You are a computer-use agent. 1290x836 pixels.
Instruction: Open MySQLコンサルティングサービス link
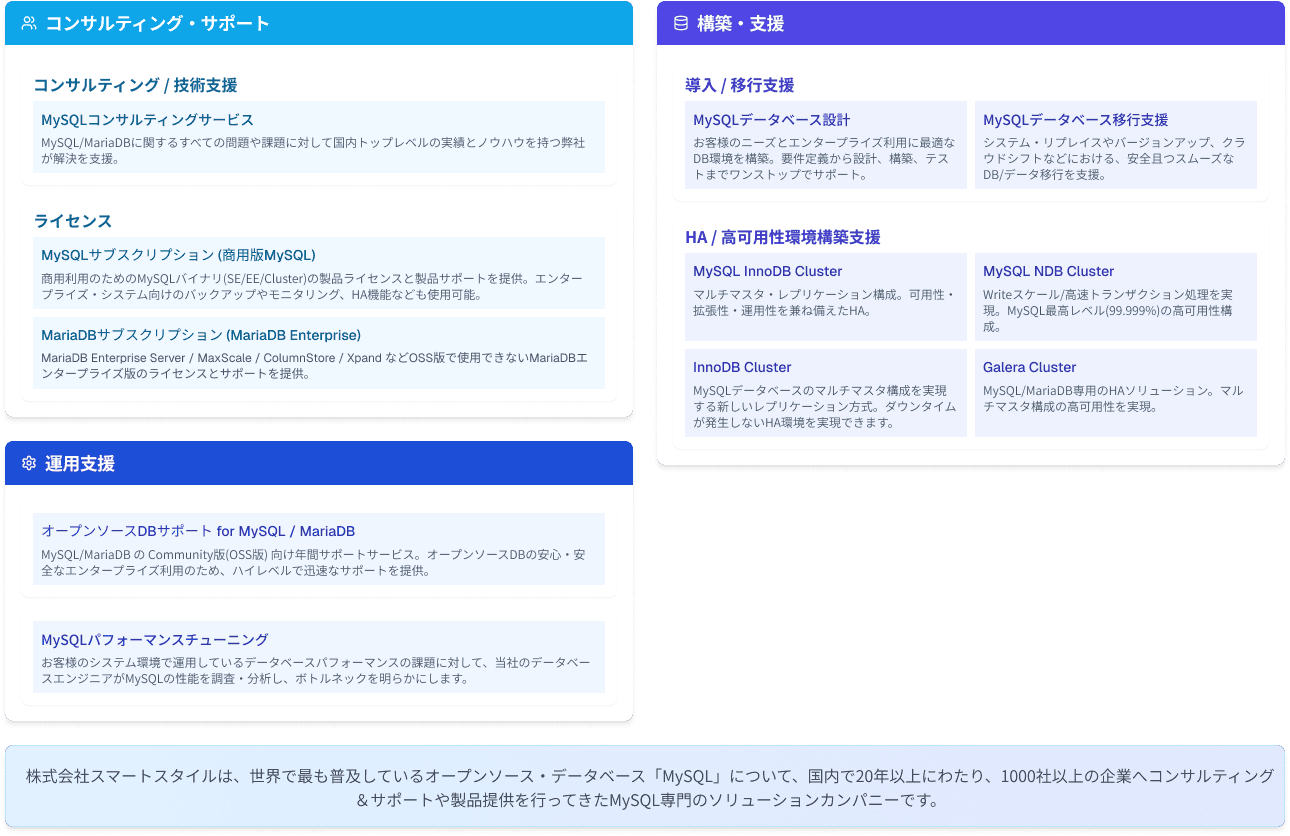(x=147, y=119)
